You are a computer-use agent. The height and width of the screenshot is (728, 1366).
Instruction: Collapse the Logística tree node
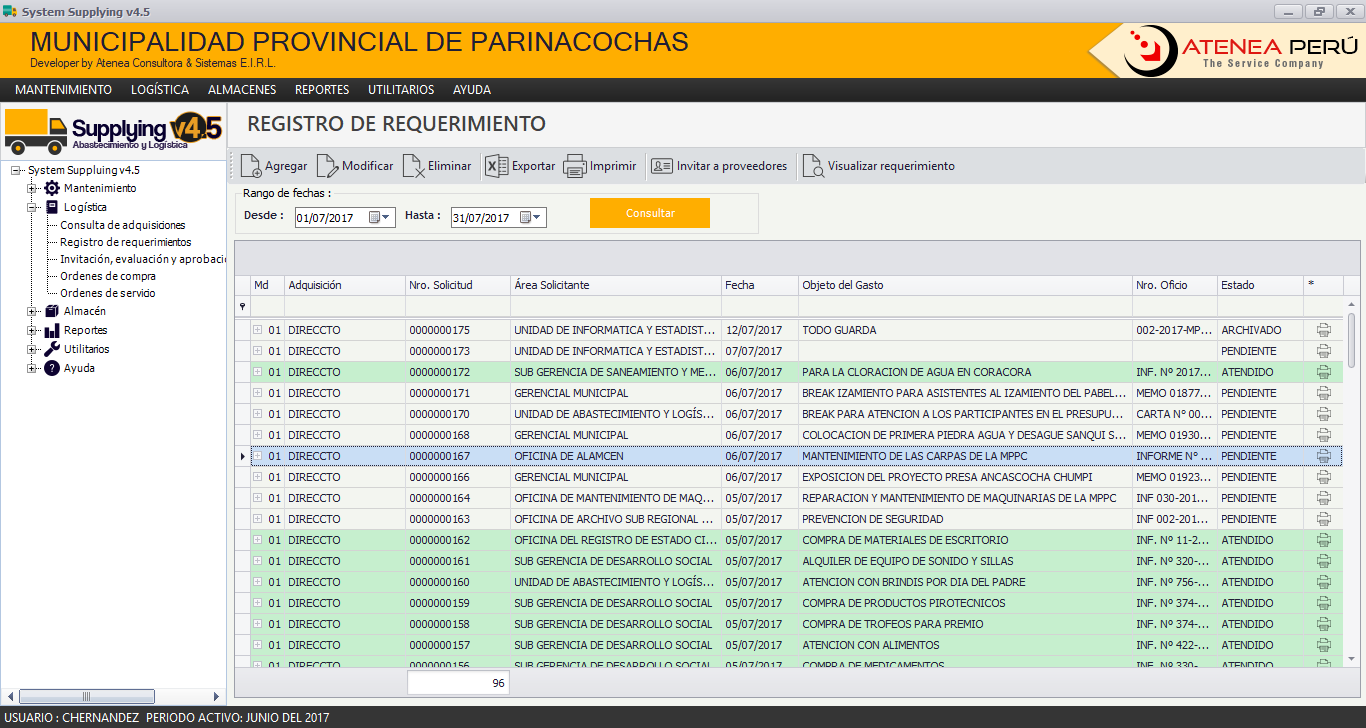tap(32, 207)
